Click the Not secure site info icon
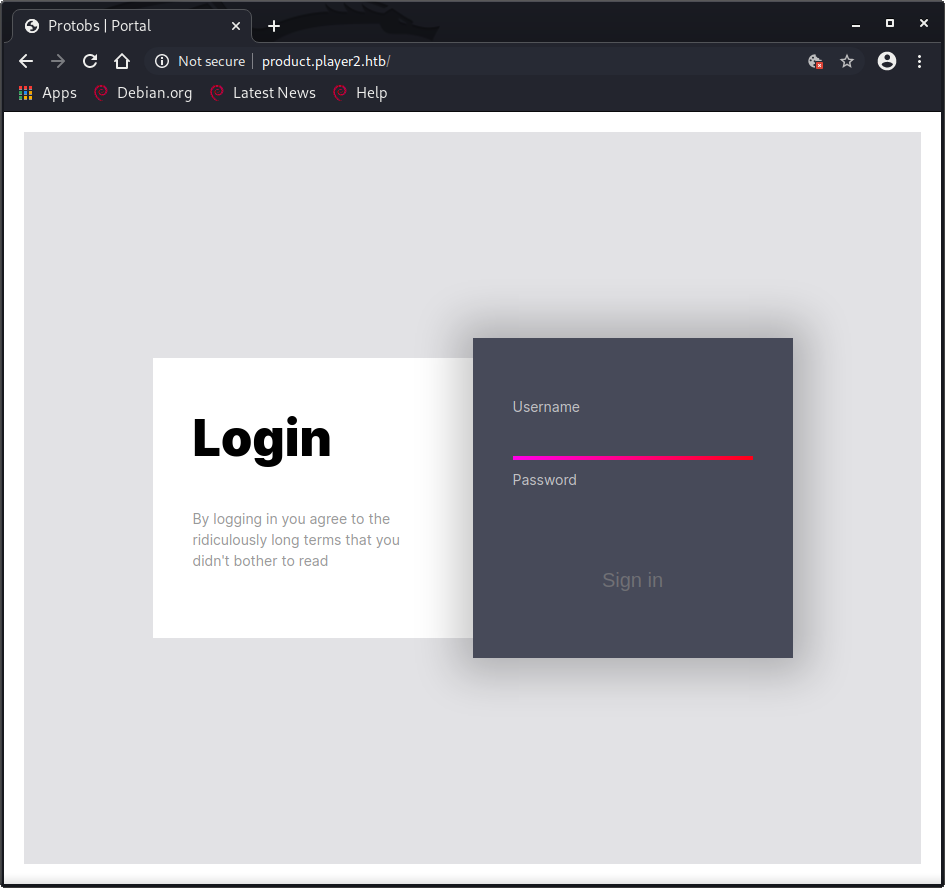Viewport: 945px width, 888px height. tap(162, 61)
